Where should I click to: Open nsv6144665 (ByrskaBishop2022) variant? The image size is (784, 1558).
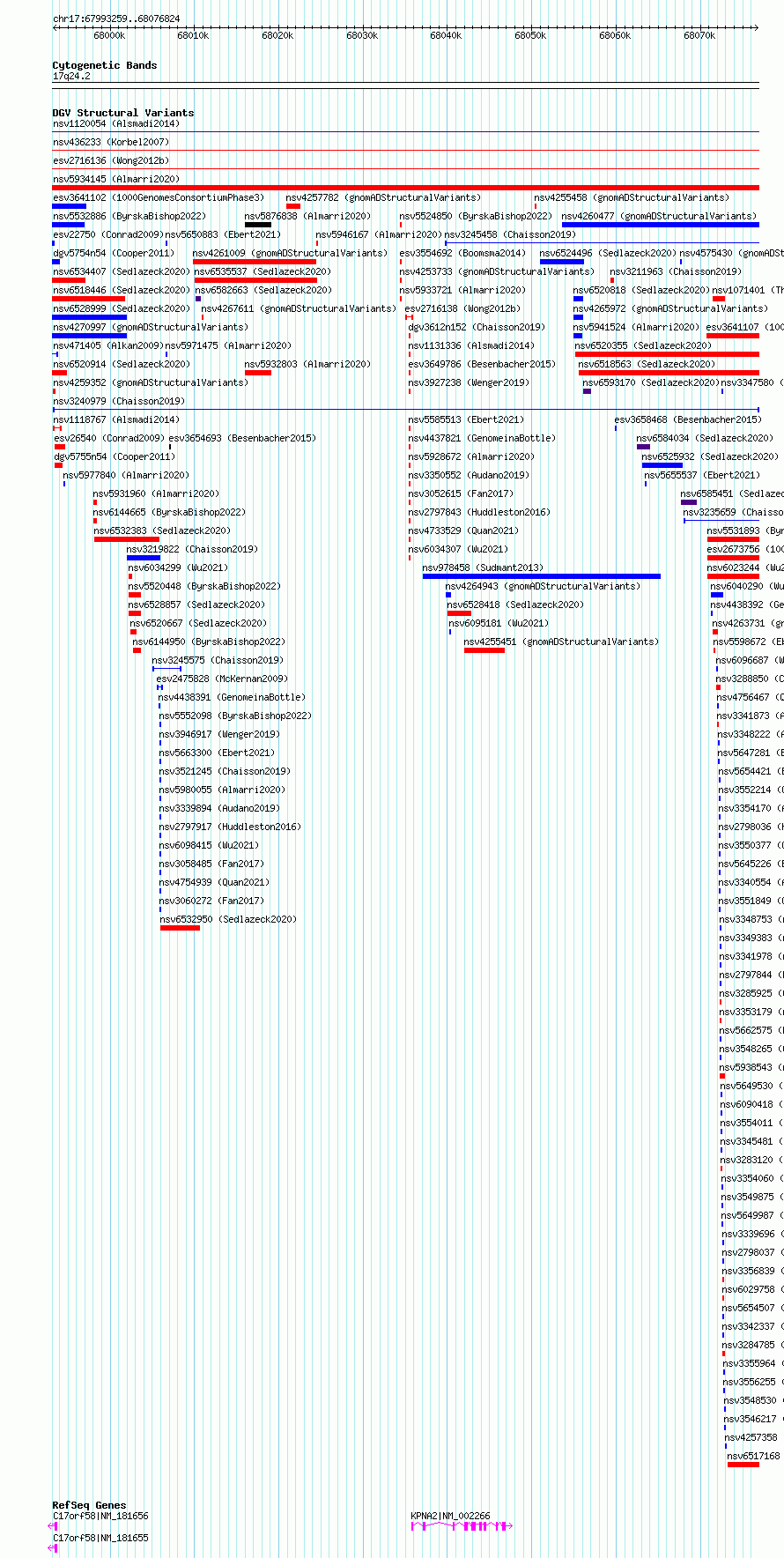coord(168,513)
